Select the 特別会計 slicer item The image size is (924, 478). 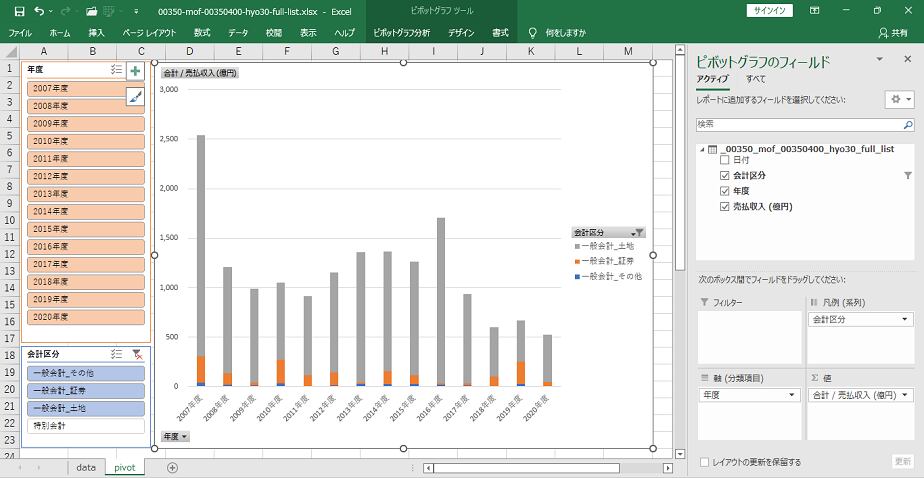coord(86,425)
